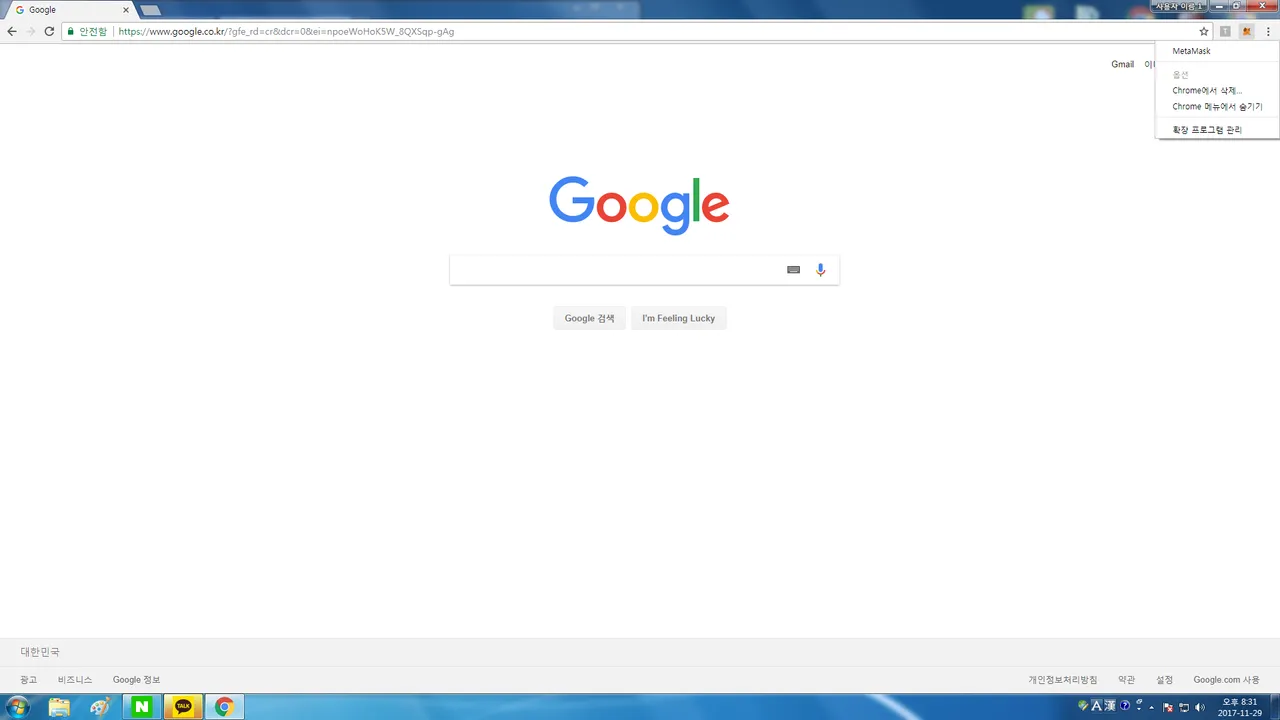
Task: Click the MetaMask fox extension icon
Action: pyautogui.click(x=1246, y=31)
